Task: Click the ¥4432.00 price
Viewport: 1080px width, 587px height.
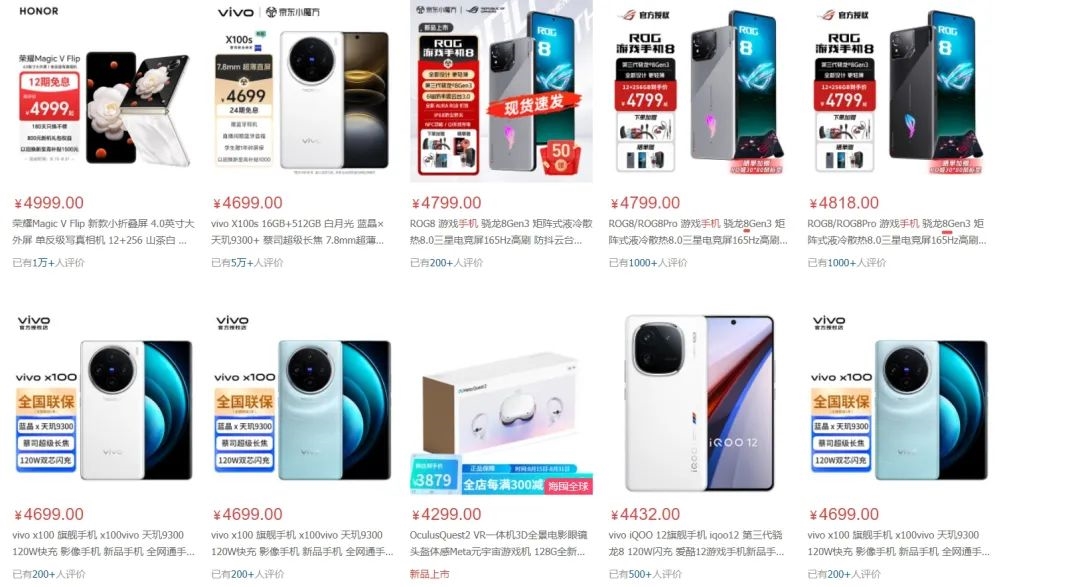Action: (645, 515)
